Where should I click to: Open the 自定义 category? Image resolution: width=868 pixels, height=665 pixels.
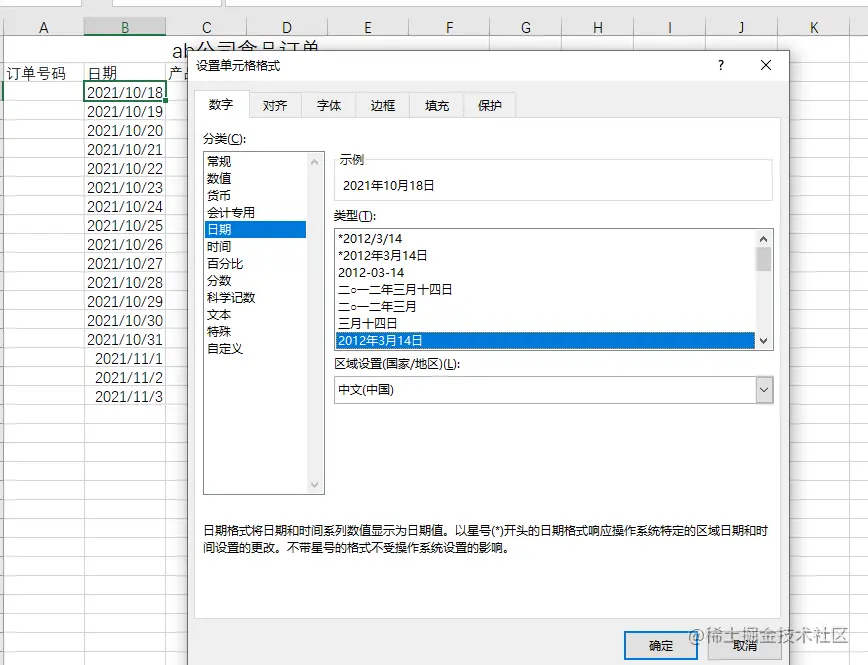(255, 349)
